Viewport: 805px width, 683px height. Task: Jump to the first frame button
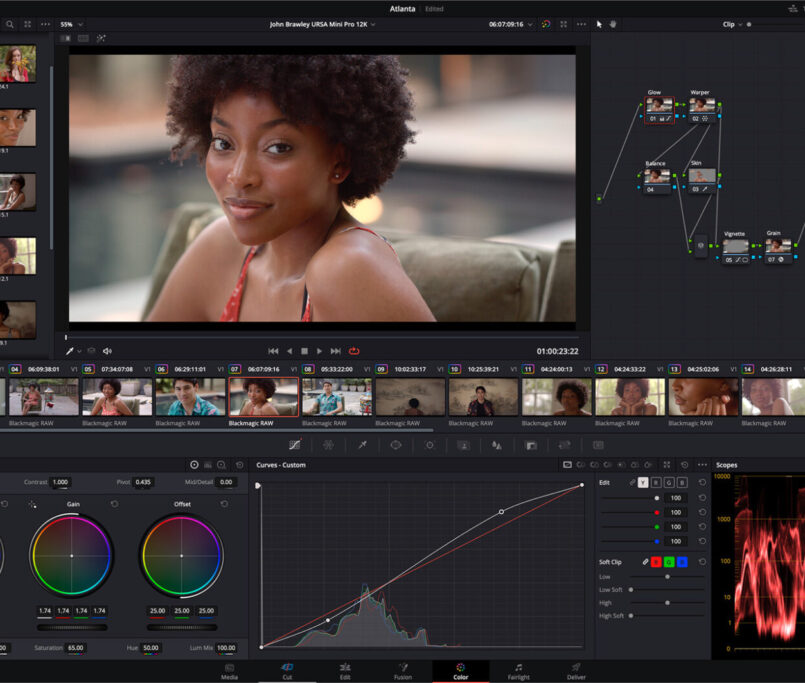(x=273, y=351)
